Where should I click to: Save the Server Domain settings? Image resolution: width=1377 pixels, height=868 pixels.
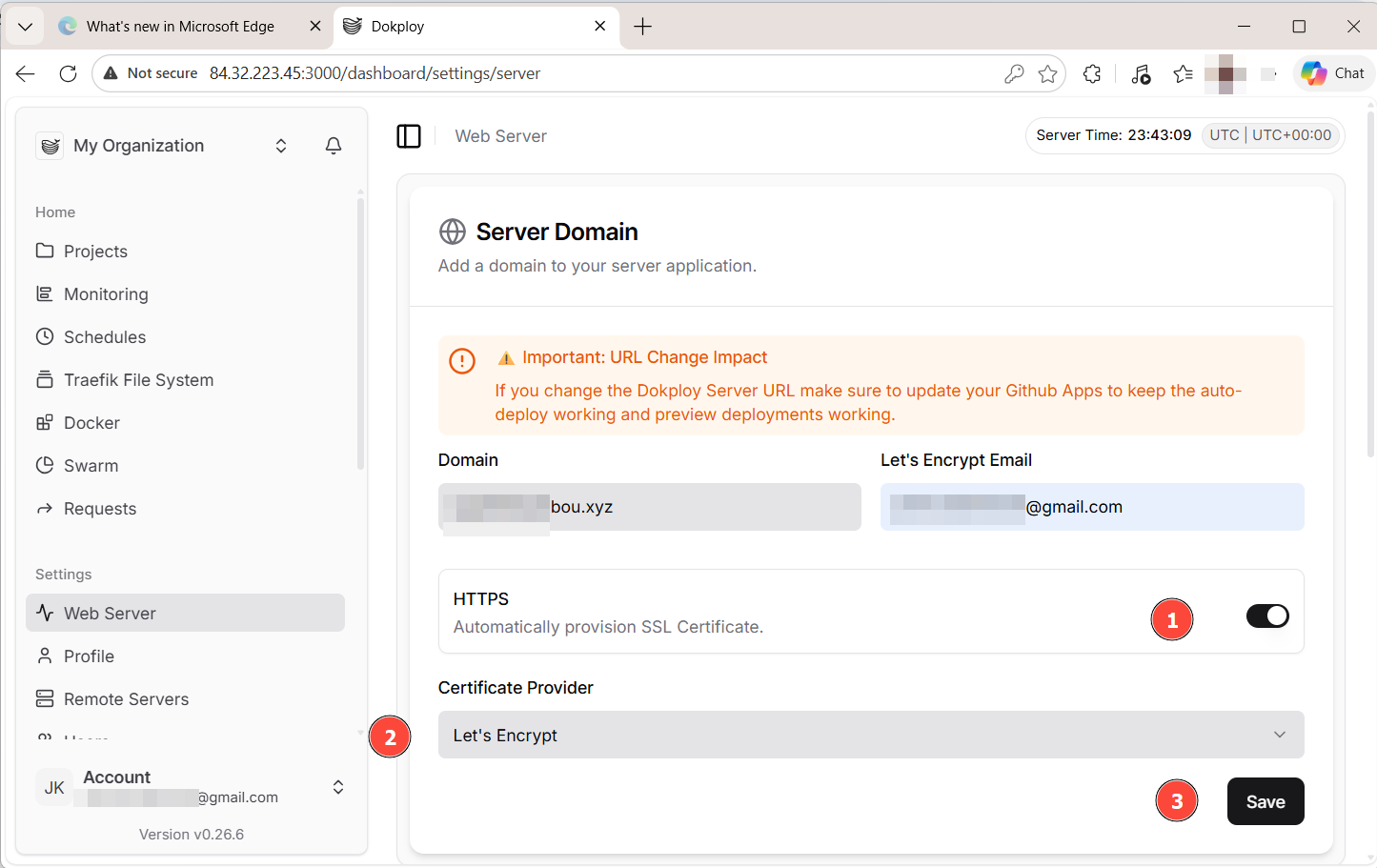click(1266, 801)
